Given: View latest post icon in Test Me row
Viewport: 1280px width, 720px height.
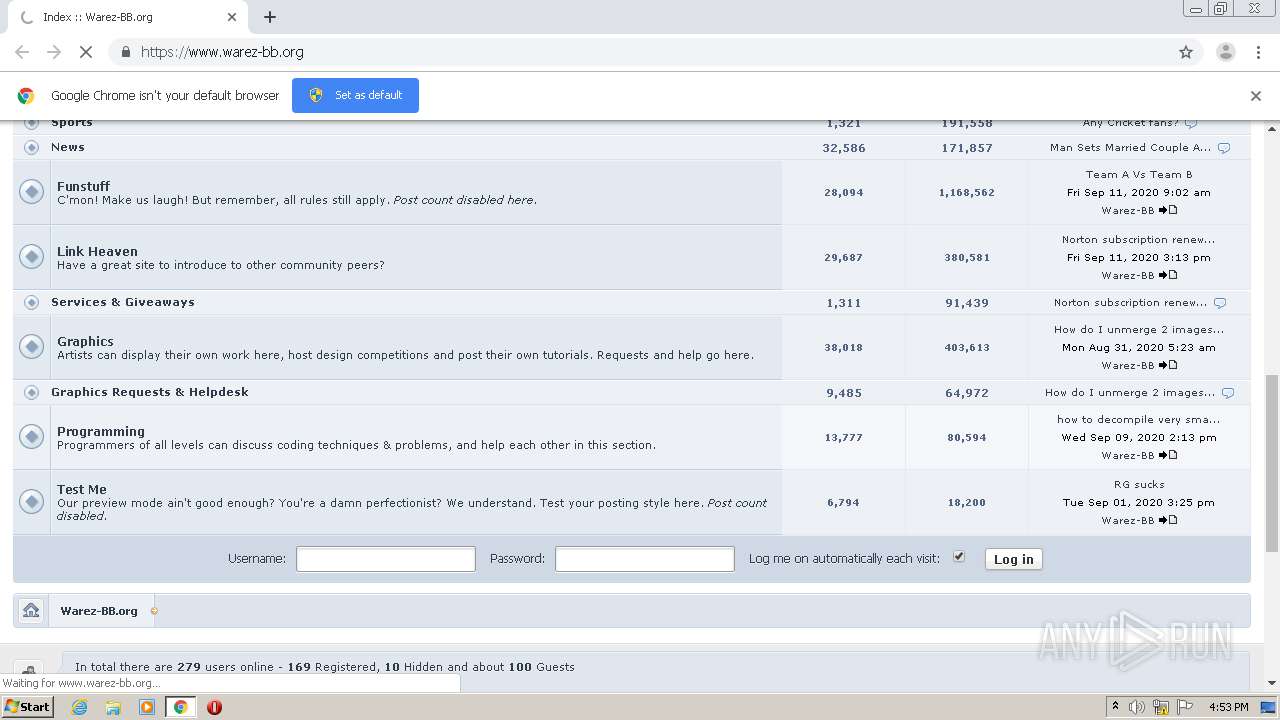Looking at the screenshot, I should click(1168, 520).
